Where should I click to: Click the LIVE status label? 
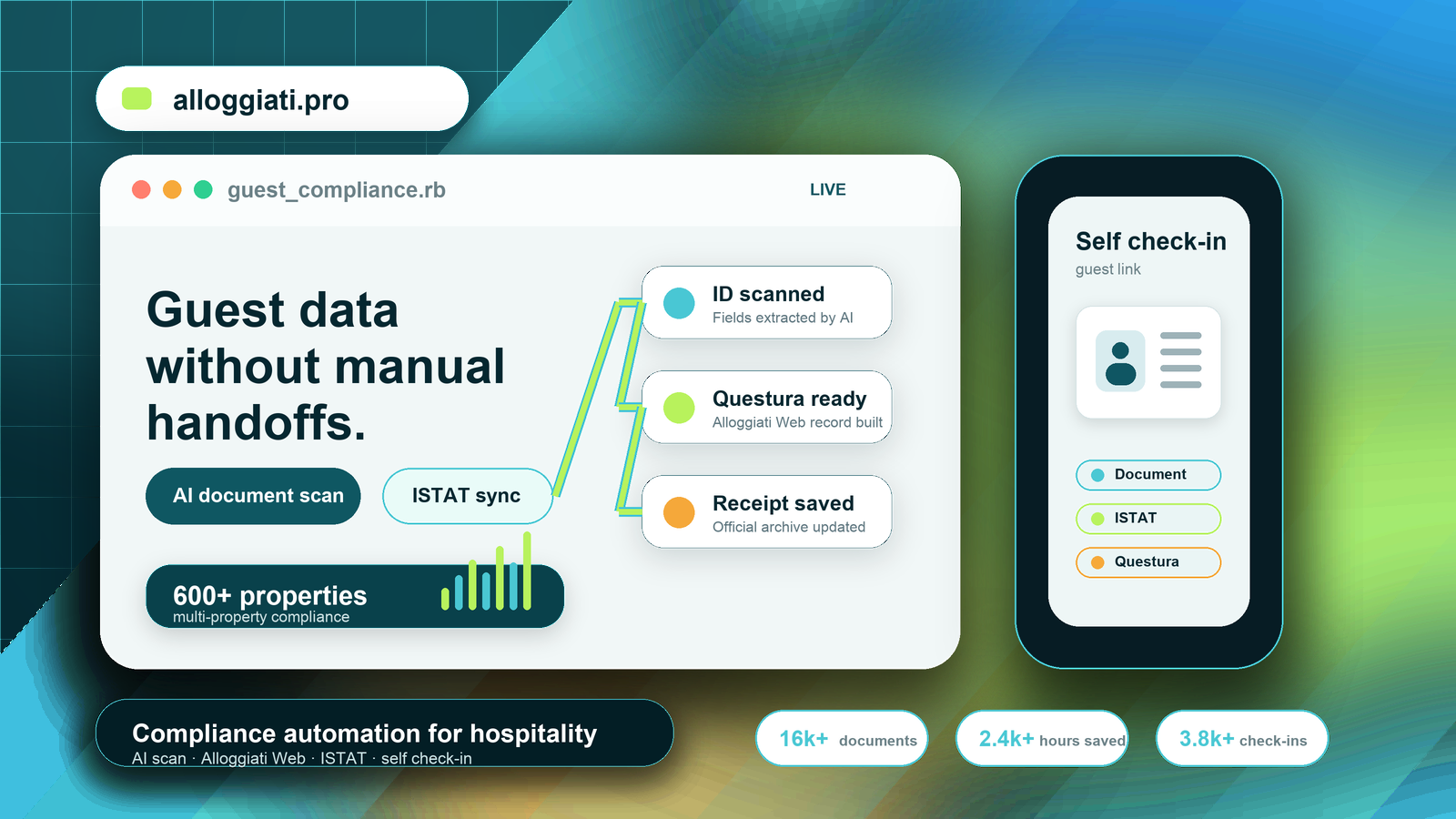(828, 189)
